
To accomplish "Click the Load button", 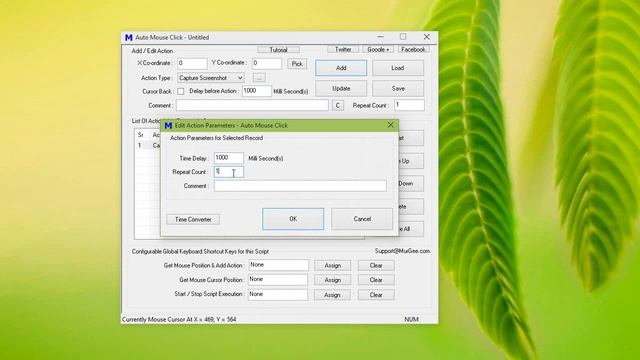I will click(398, 68).
